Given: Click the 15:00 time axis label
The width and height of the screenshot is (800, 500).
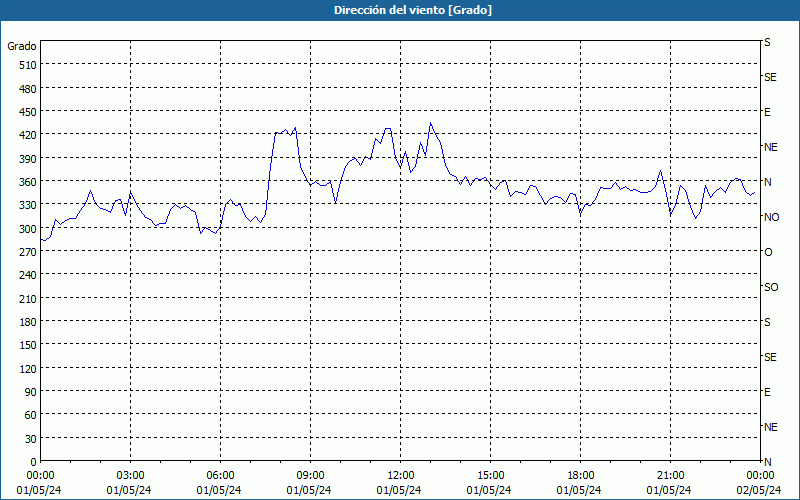Looking at the screenshot, I should 490,476.
